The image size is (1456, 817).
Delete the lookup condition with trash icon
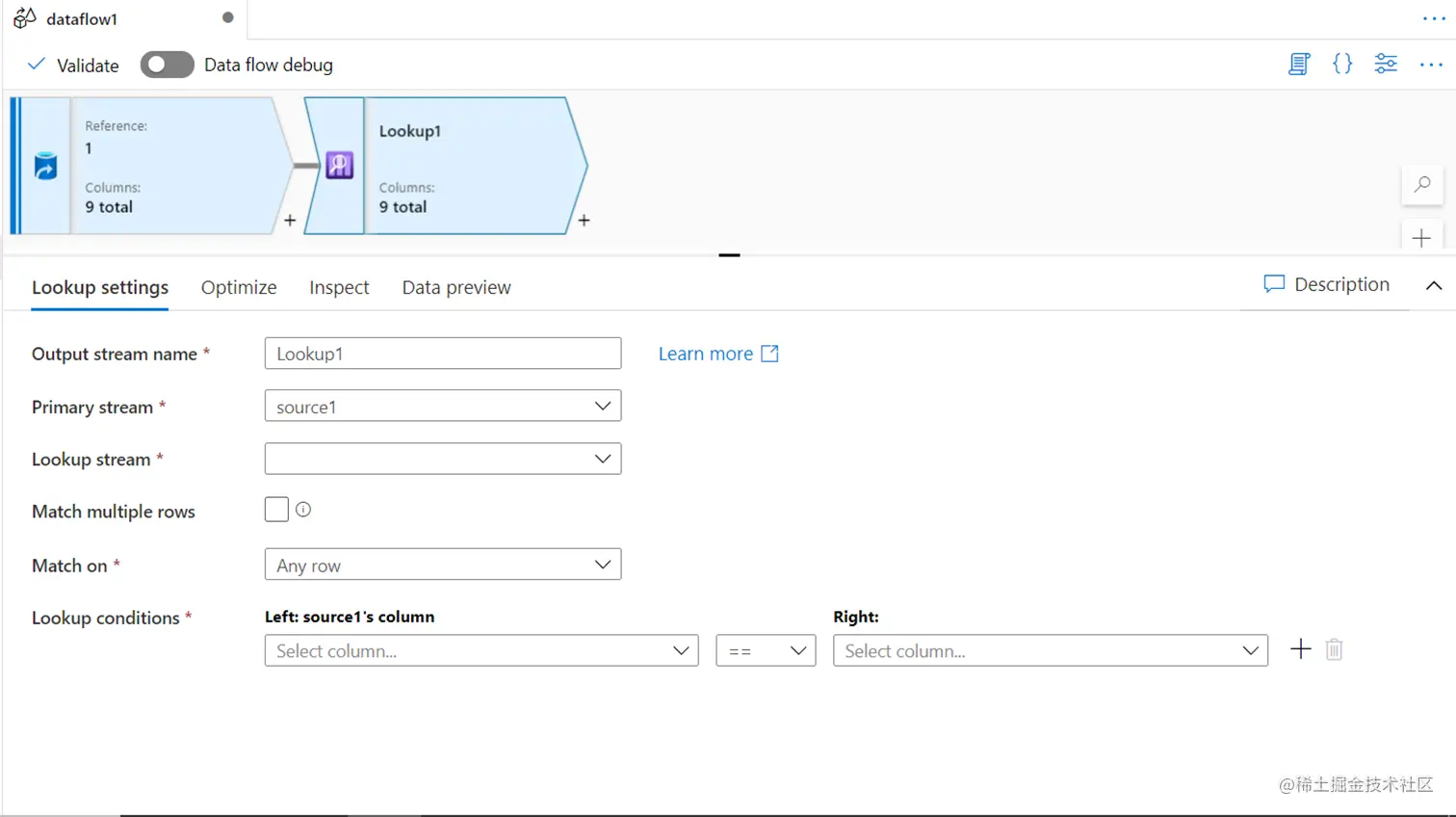click(x=1334, y=649)
